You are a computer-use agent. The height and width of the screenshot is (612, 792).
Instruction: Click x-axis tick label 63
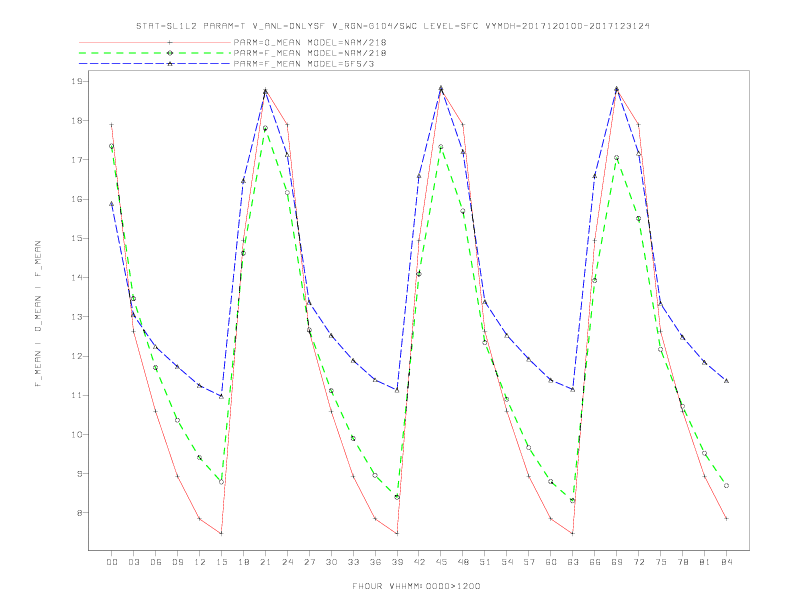point(573,562)
